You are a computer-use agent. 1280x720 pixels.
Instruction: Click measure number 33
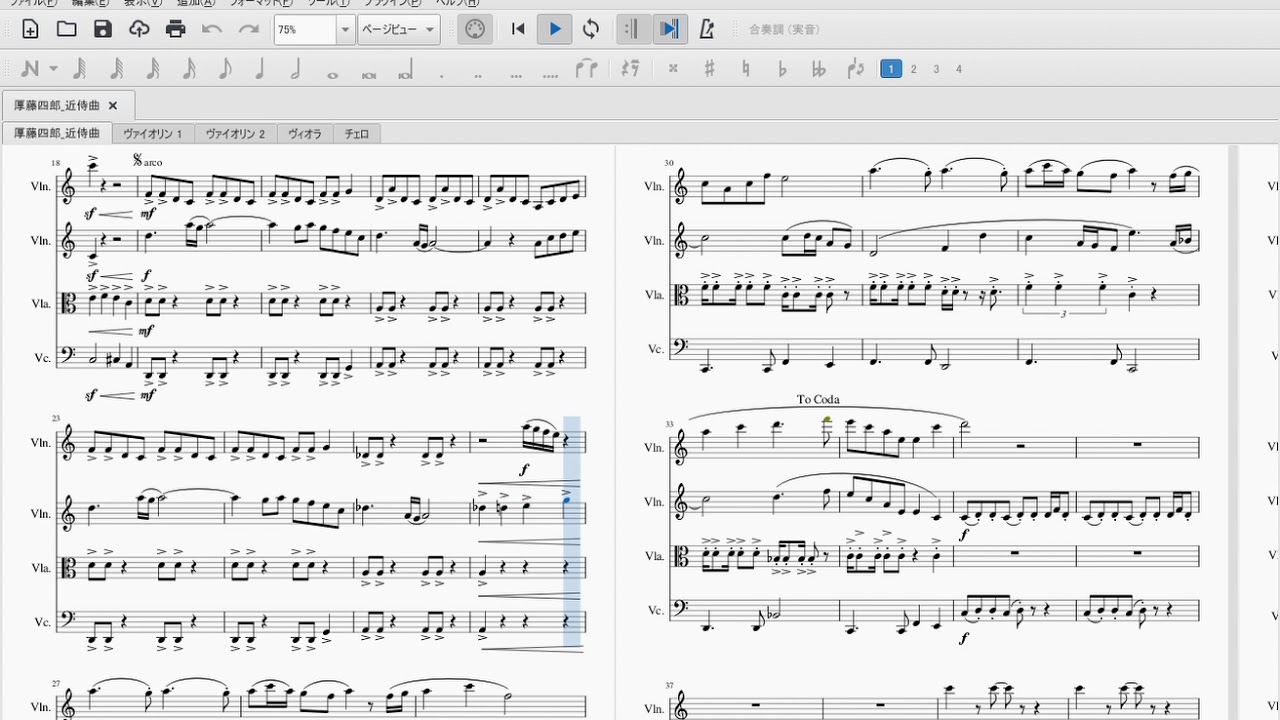[x=669, y=424]
